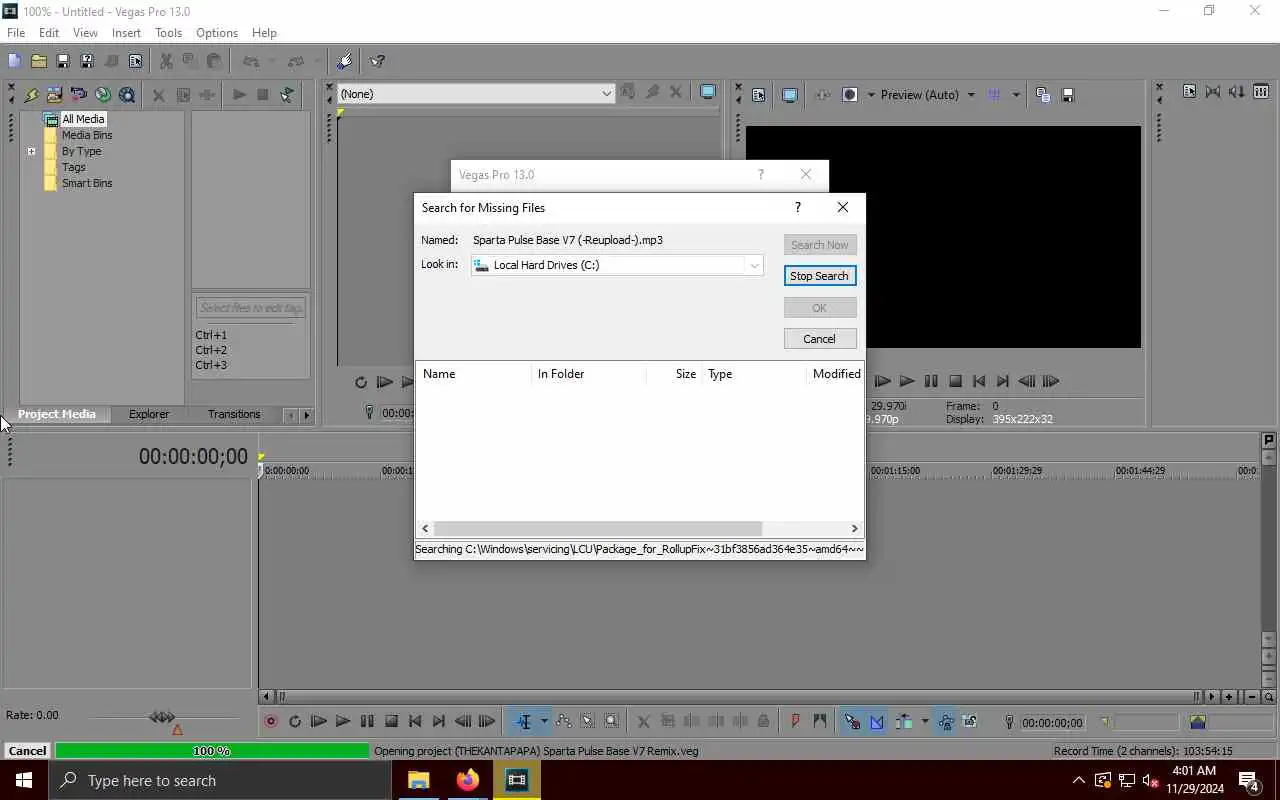This screenshot has width=1280, height=800.
Task: Sort results by the In Folder column header
Action: click(588, 374)
